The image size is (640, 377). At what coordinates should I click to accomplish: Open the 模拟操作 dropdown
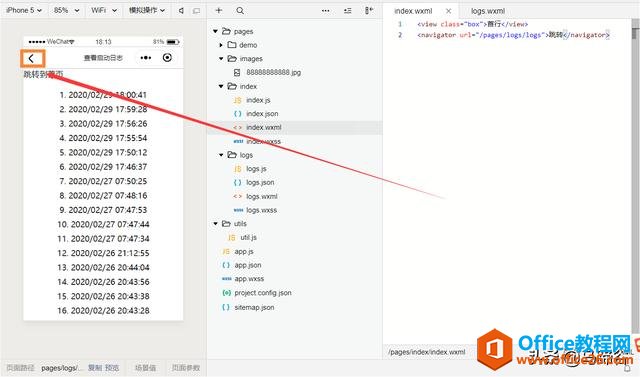coord(147,10)
